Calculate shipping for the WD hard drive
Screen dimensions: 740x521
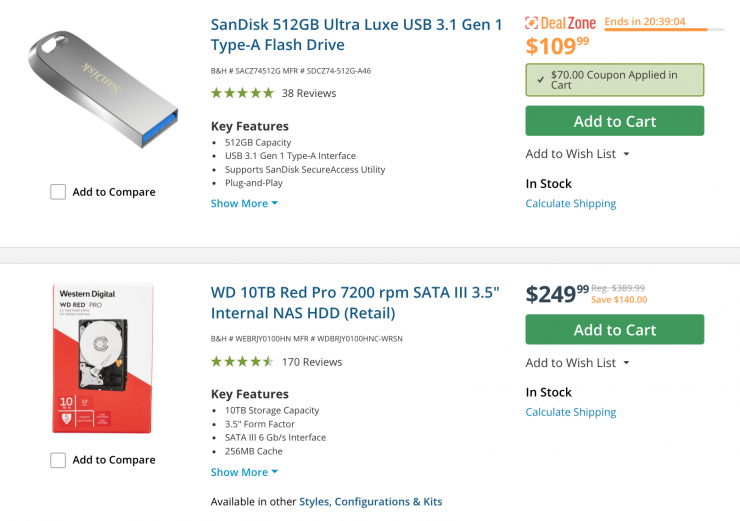[571, 412]
